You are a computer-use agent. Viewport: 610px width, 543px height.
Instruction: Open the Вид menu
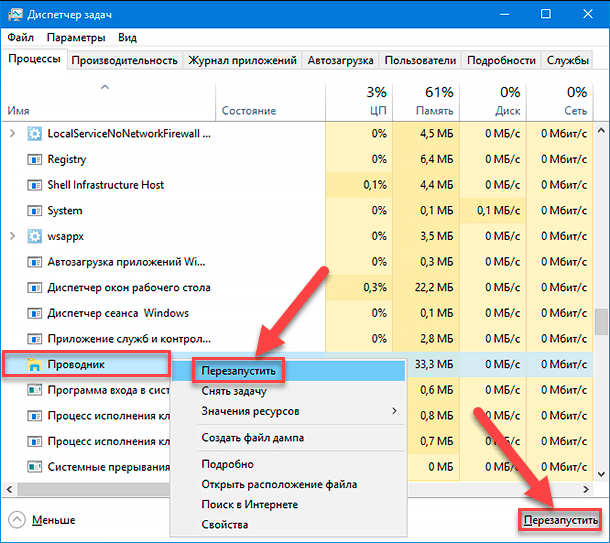pos(128,37)
